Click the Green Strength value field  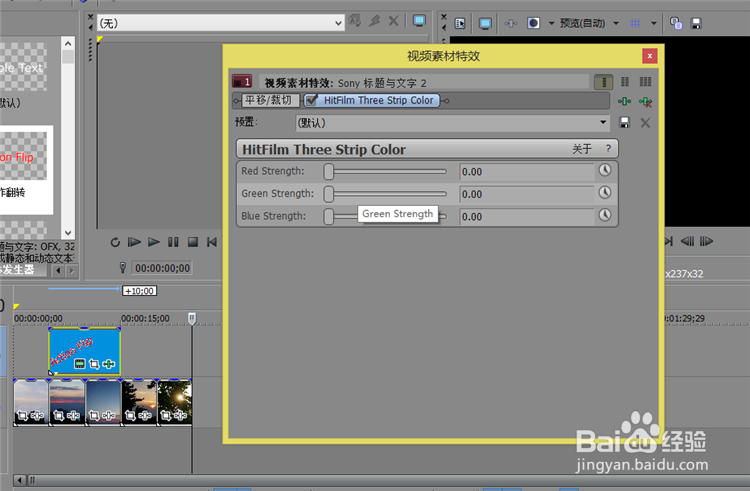pos(527,194)
